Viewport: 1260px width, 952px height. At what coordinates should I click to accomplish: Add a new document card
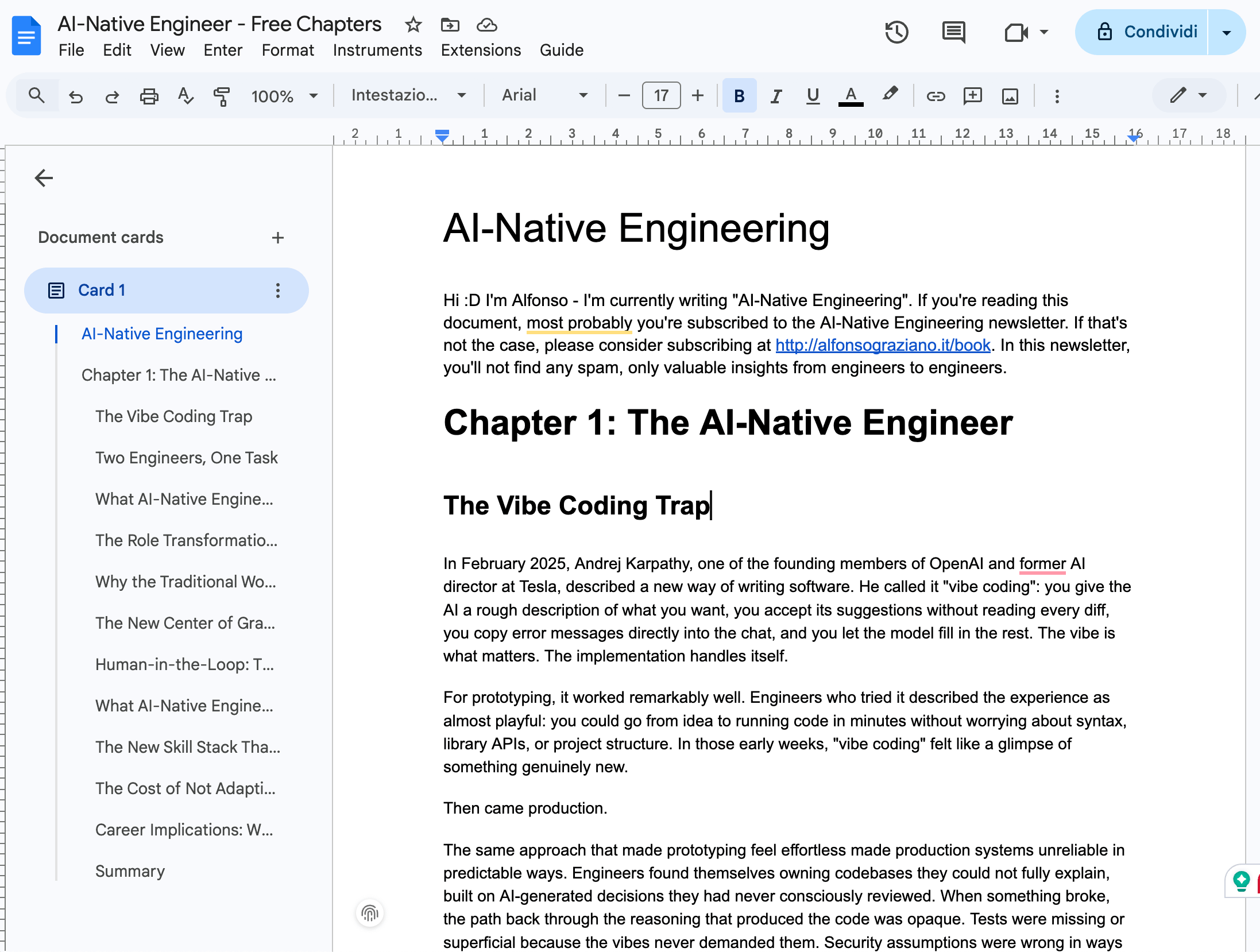coord(278,238)
